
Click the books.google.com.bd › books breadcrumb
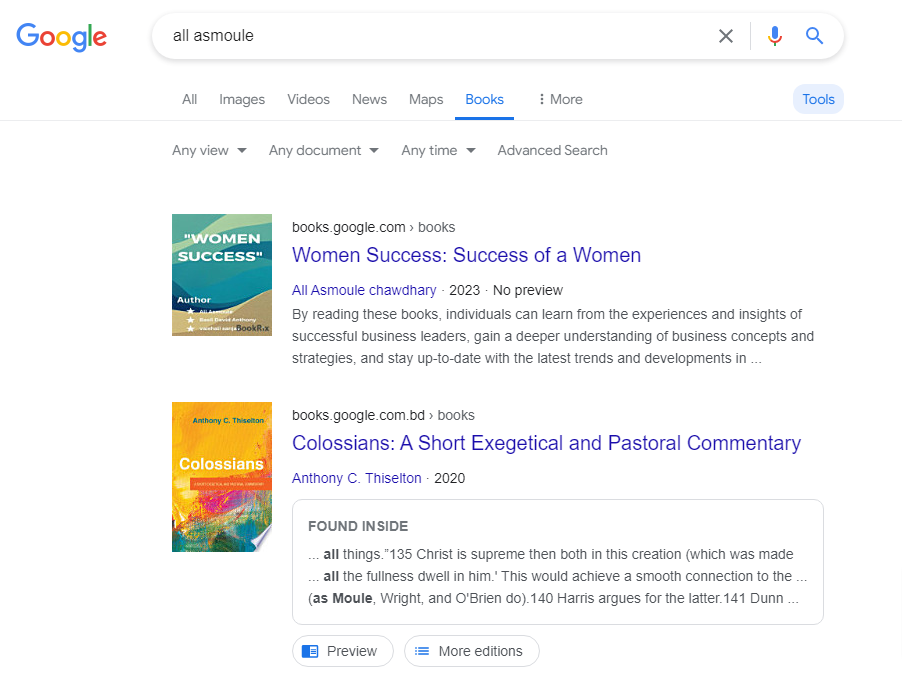click(x=383, y=415)
